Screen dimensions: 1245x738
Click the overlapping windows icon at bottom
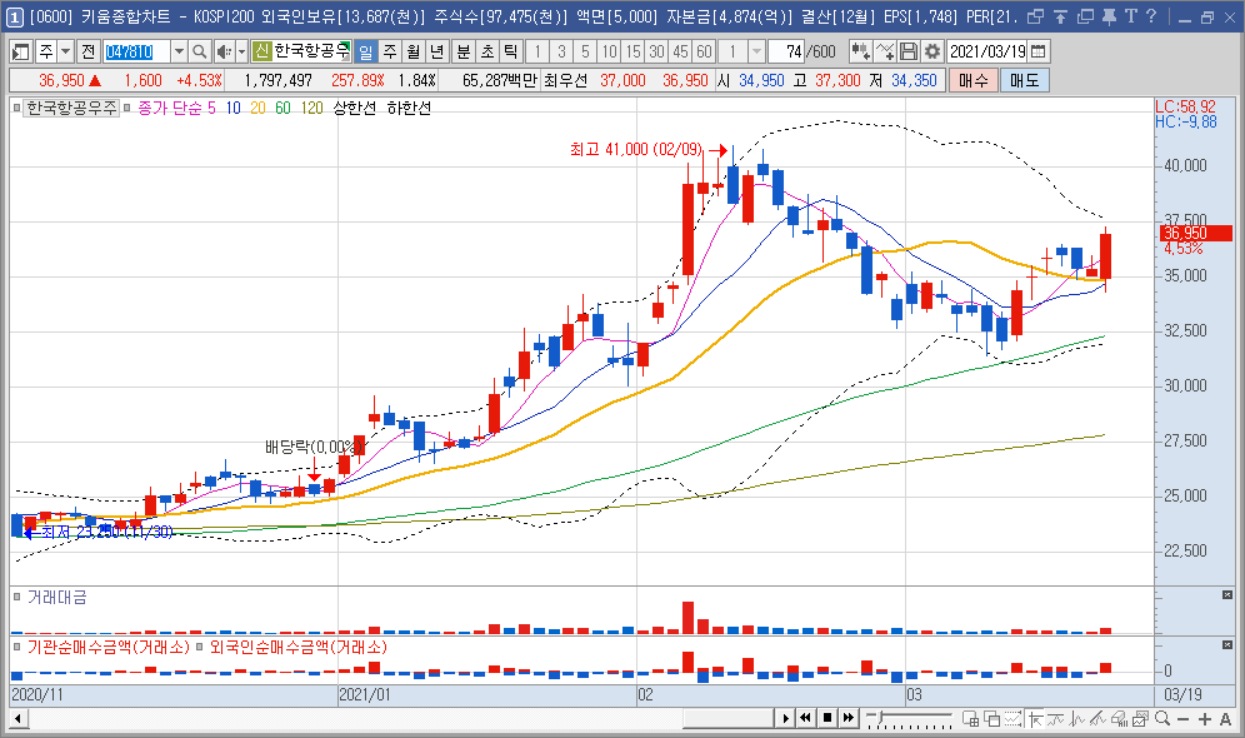[x=992, y=718]
